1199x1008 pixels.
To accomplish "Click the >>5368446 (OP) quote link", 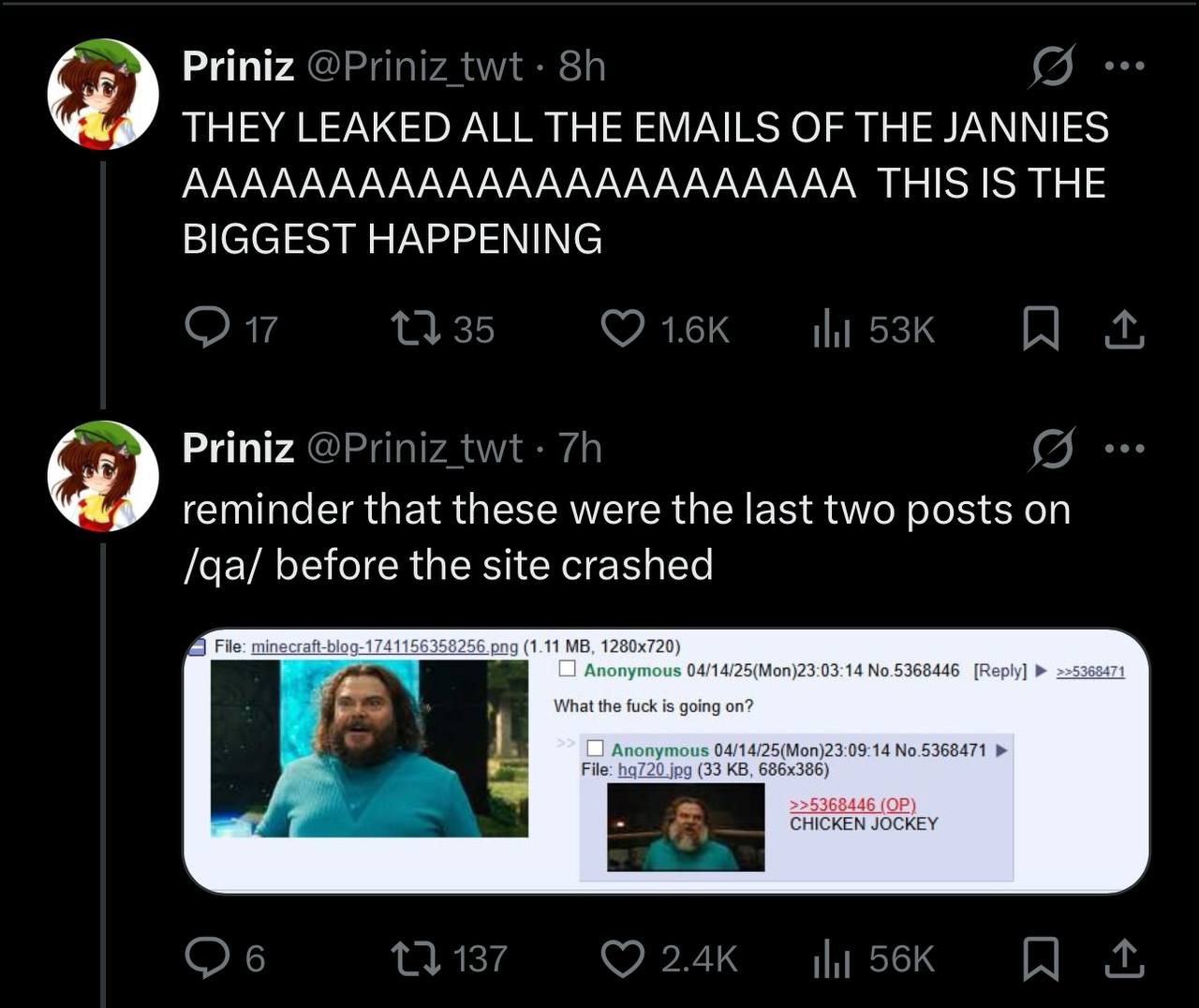I will point(852,805).
